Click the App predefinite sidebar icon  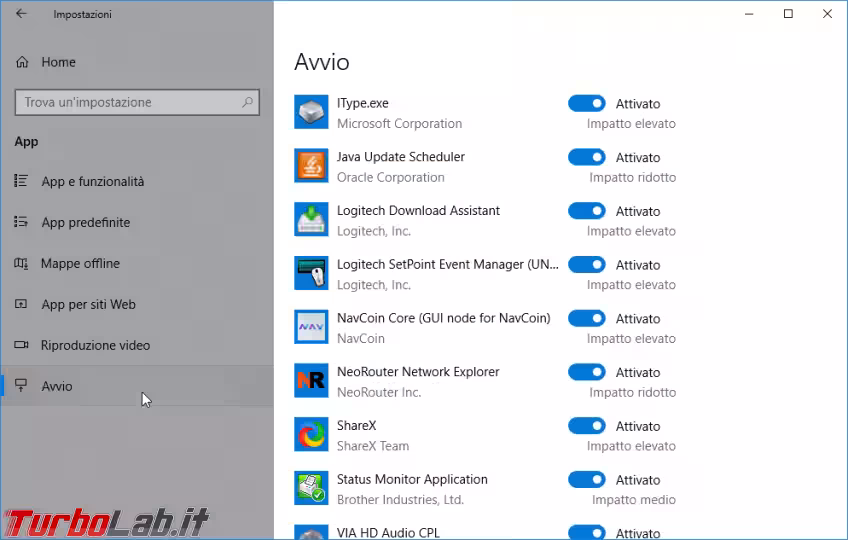pyautogui.click(x=21, y=222)
